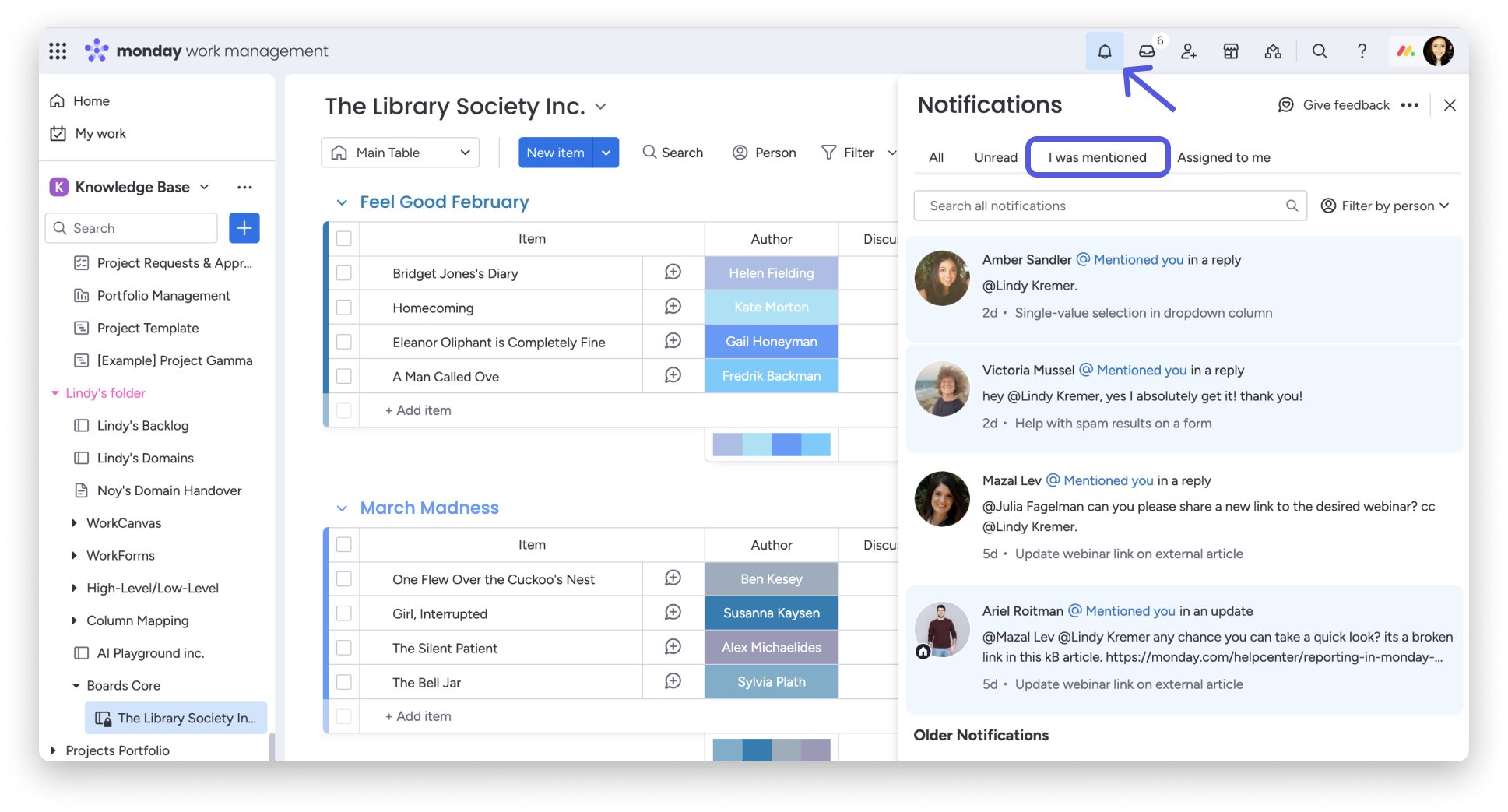
Task: Collapse the Feel Good February group
Action: pyautogui.click(x=342, y=202)
